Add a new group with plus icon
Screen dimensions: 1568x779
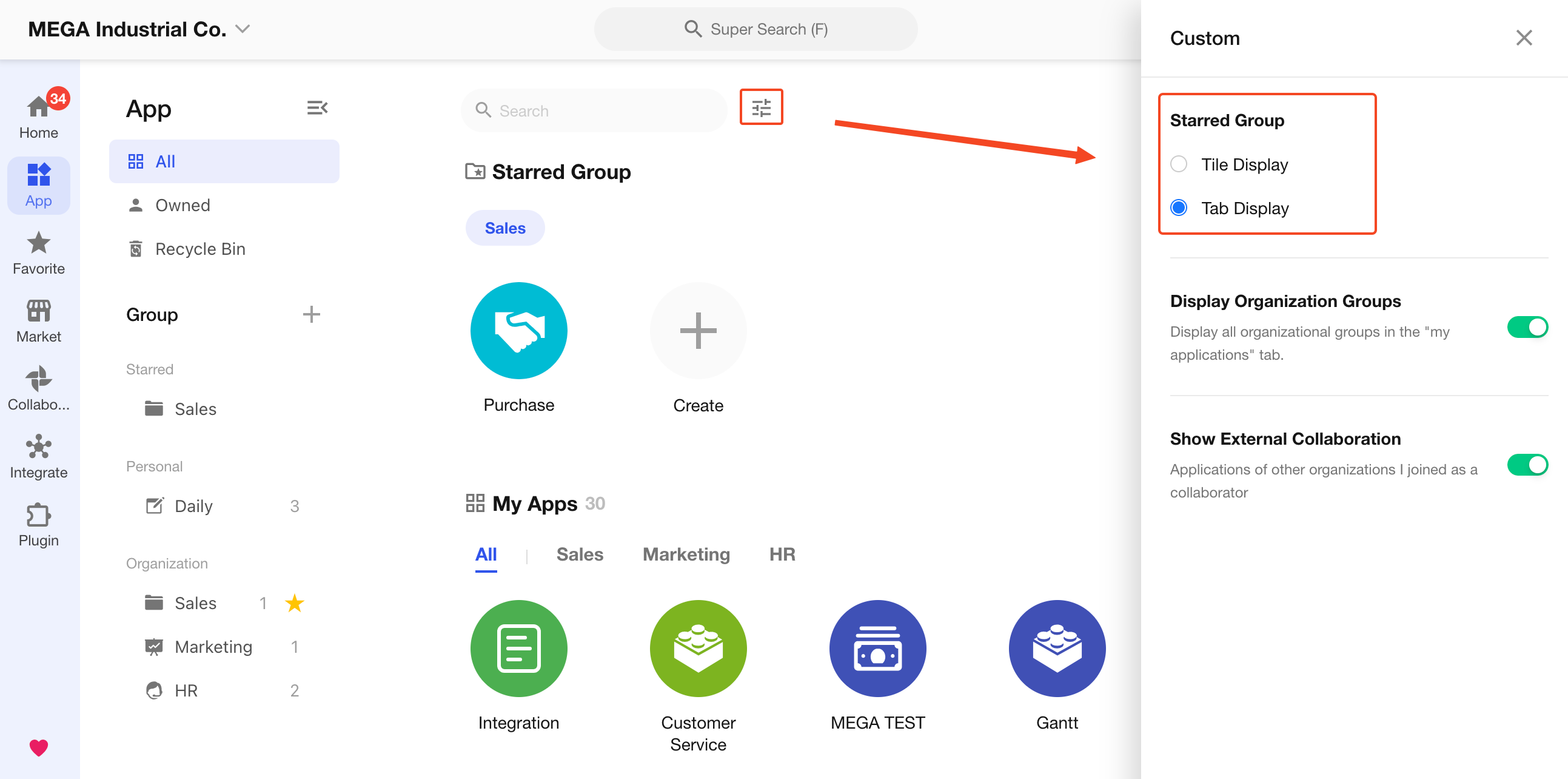[311, 314]
